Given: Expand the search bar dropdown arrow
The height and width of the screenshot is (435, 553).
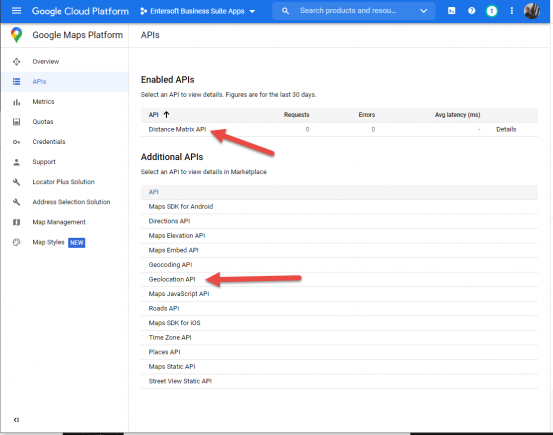Looking at the screenshot, I should tap(423, 11).
